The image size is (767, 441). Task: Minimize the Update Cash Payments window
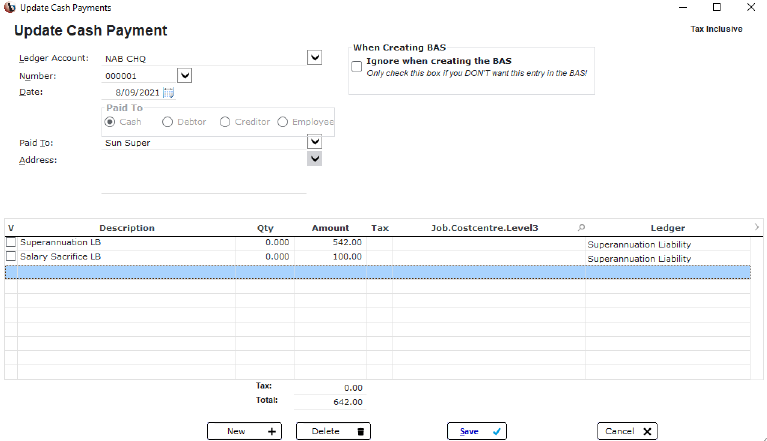(683, 7)
